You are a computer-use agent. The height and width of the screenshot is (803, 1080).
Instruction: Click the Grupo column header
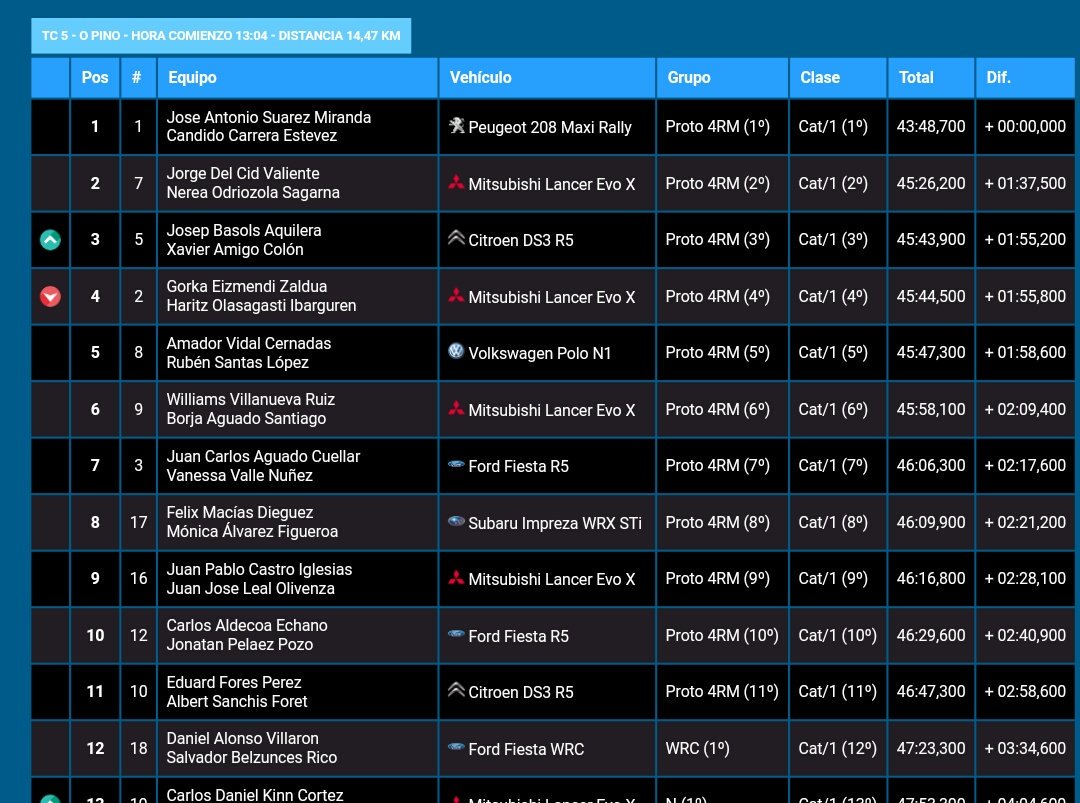723,78
